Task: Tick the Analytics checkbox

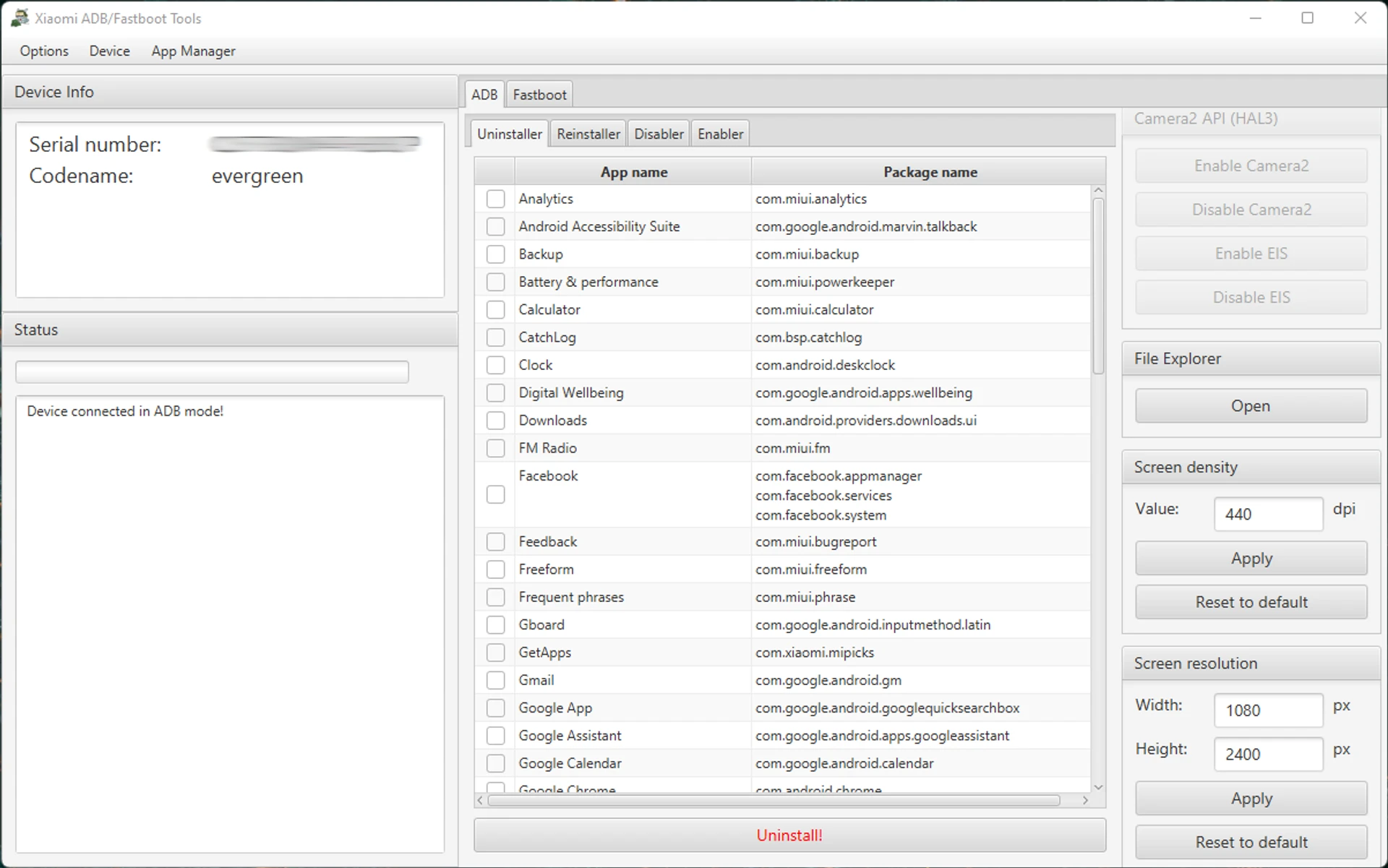Action: click(x=495, y=199)
